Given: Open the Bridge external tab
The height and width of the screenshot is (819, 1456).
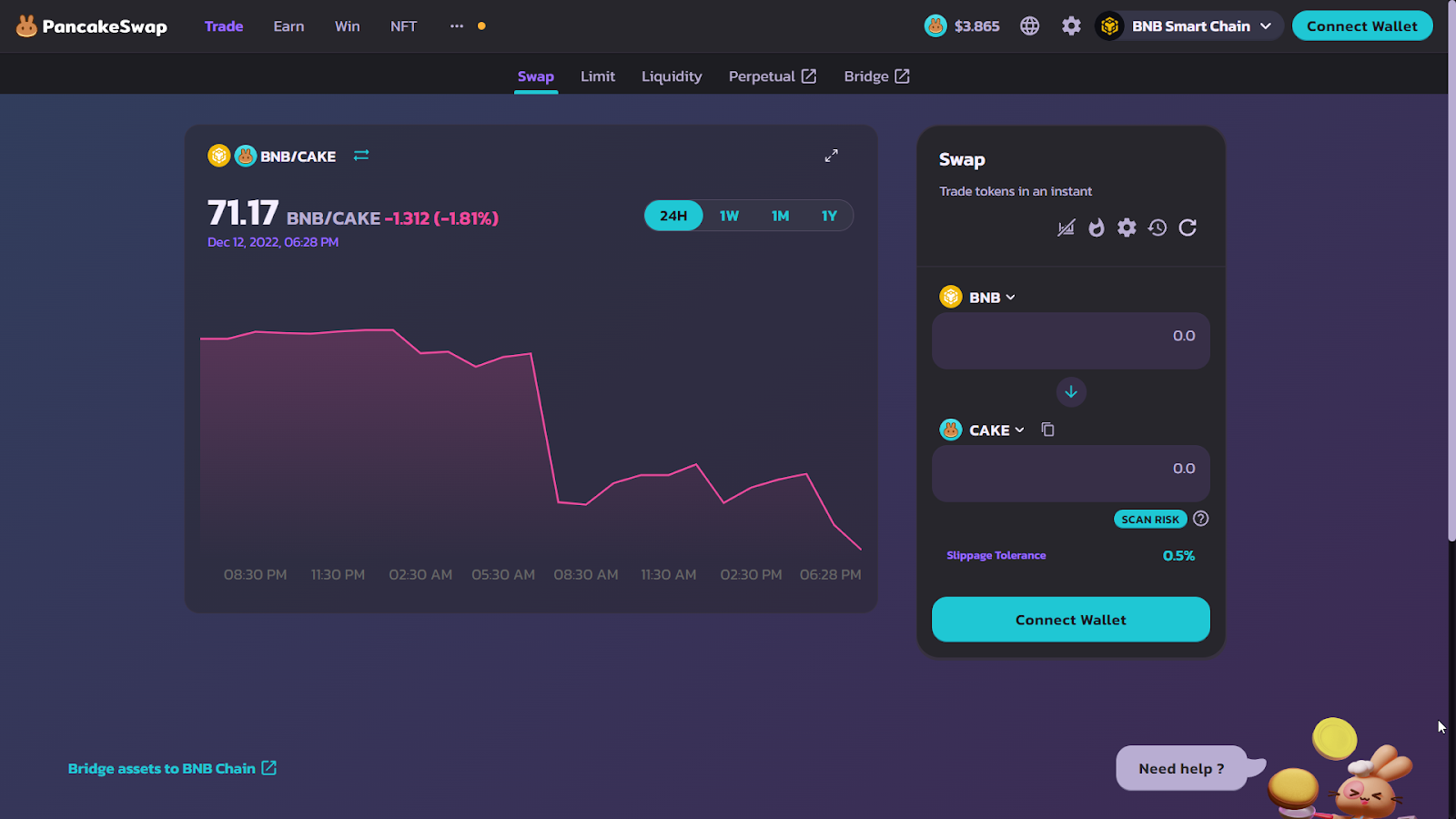Looking at the screenshot, I should point(876,76).
